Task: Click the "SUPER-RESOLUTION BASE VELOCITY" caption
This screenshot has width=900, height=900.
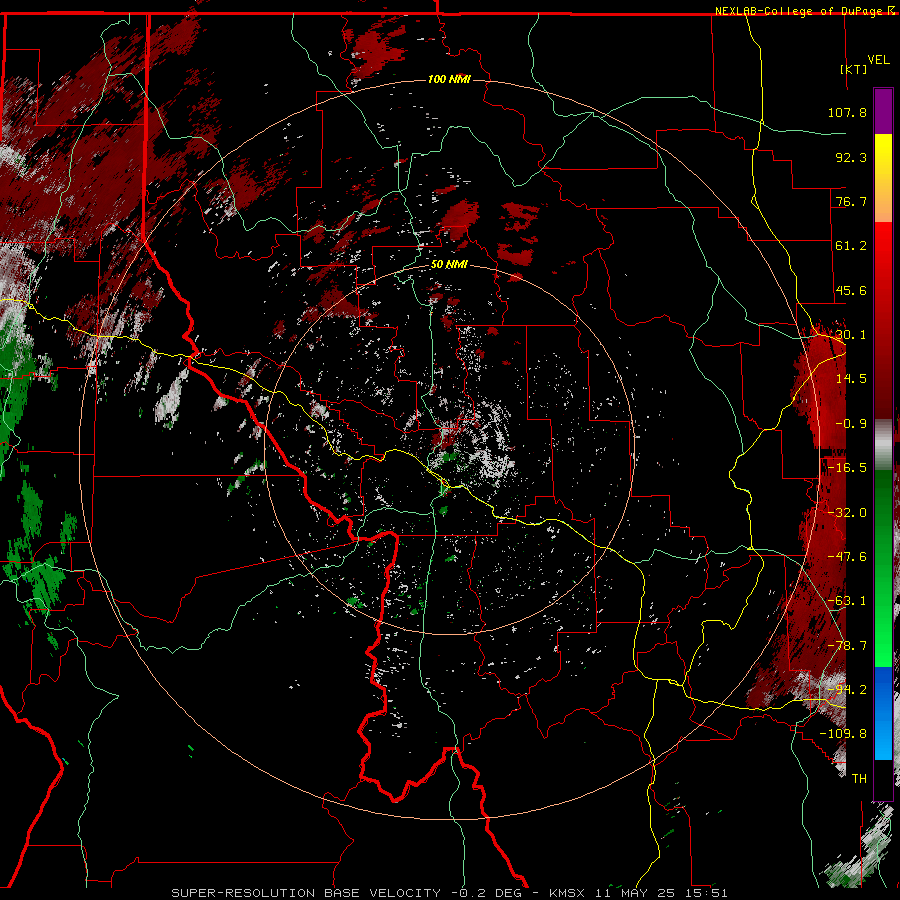Action: point(306,893)
